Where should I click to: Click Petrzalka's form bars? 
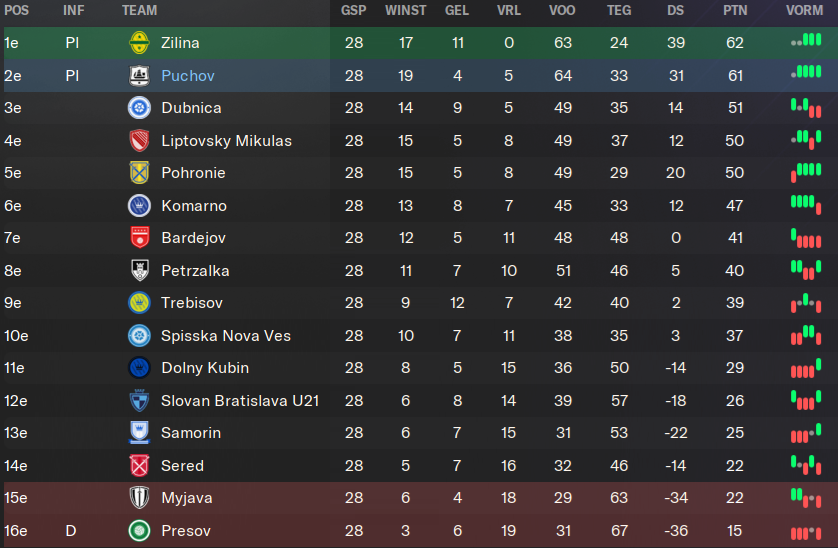point(806,269)
